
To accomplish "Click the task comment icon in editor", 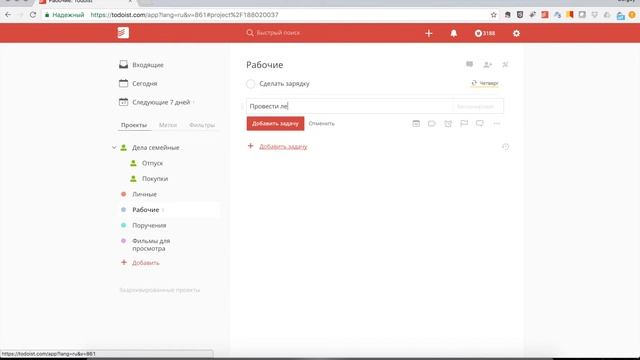I will (480, 123).
